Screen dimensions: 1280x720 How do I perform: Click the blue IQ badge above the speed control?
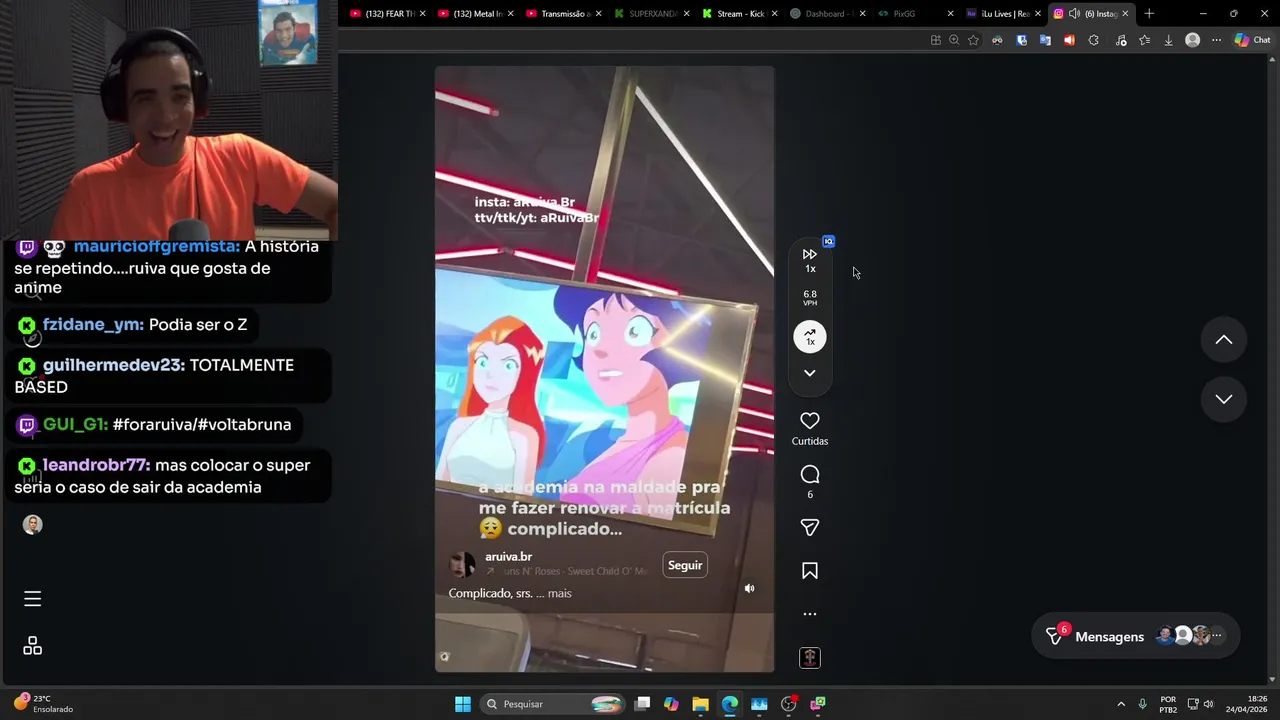[828, 241]
